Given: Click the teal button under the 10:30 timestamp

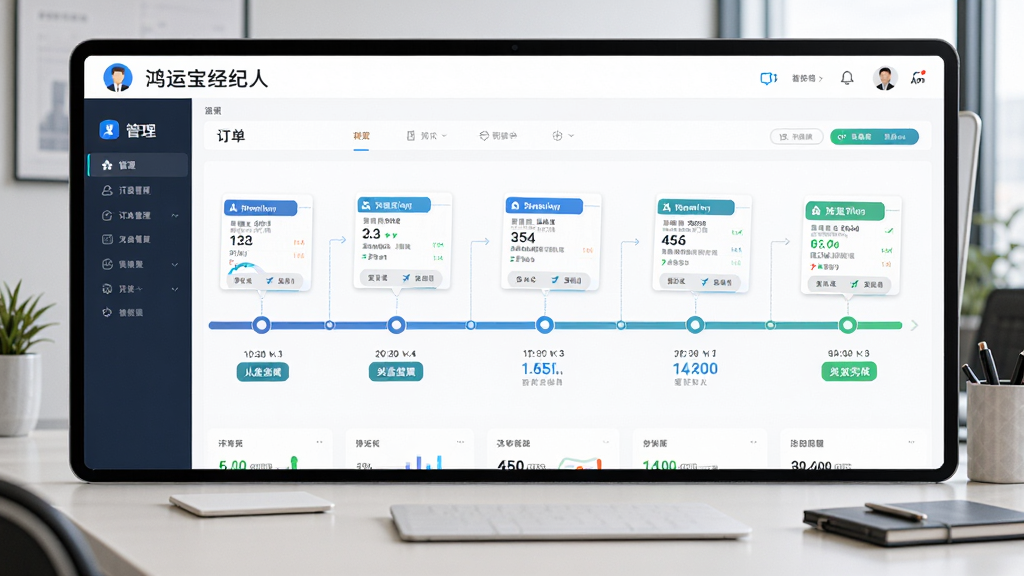Looking at the screenshot, I should [263, 372].
